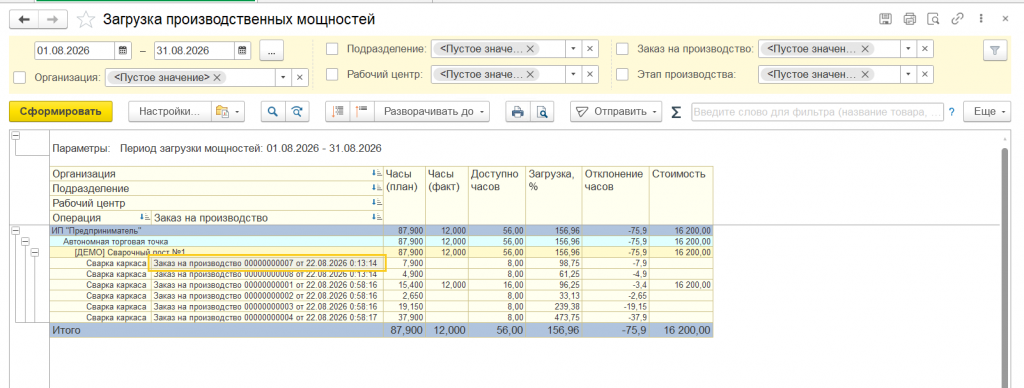Select order 00000000003 cell
This screenshot has width=1024, height=388.
[x=268, y=306]
